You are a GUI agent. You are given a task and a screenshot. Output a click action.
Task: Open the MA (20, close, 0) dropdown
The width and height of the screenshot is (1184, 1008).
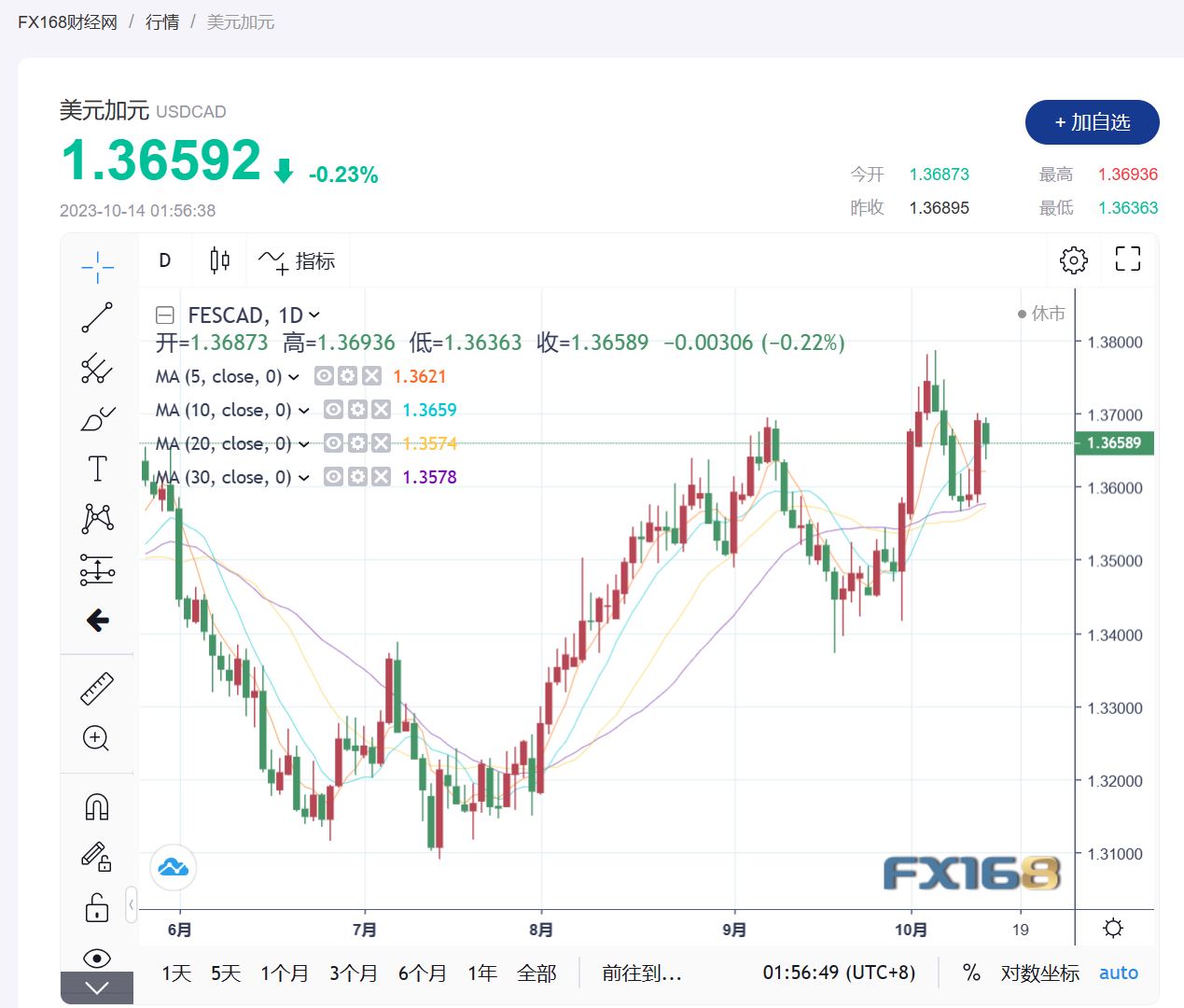pos(304,443)
